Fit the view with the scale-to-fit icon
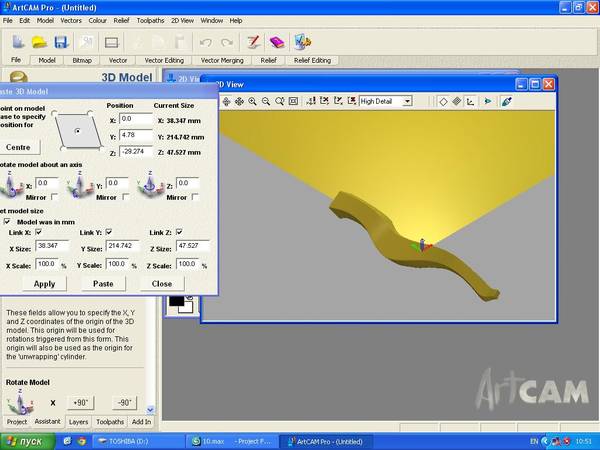Screen dimensions: 600x450 pyautogui.click(x=293, y=101)
